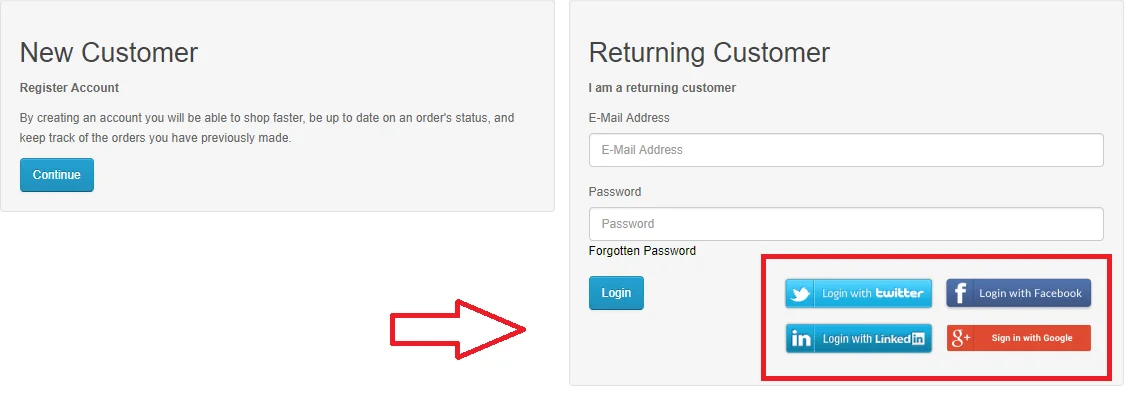Focus the E-Mail Address input field

pyautogui.click(x=846, y=150)
